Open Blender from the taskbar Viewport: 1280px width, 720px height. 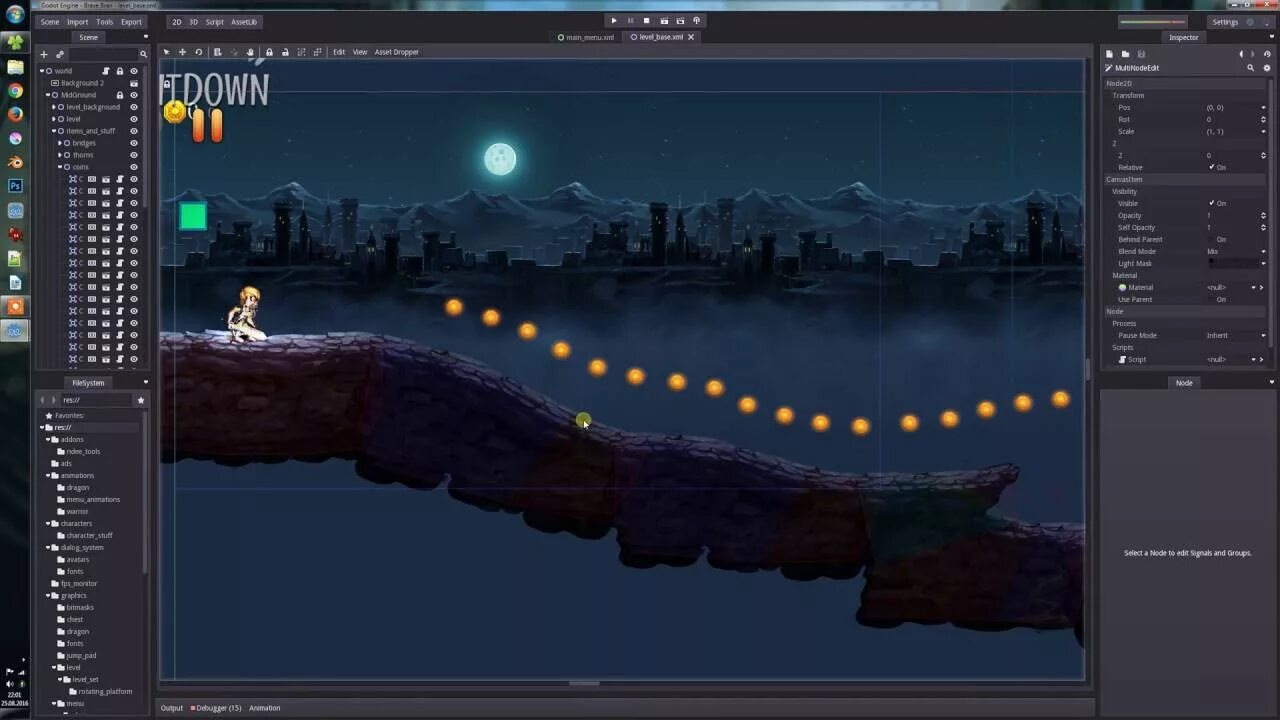(15, 162)
